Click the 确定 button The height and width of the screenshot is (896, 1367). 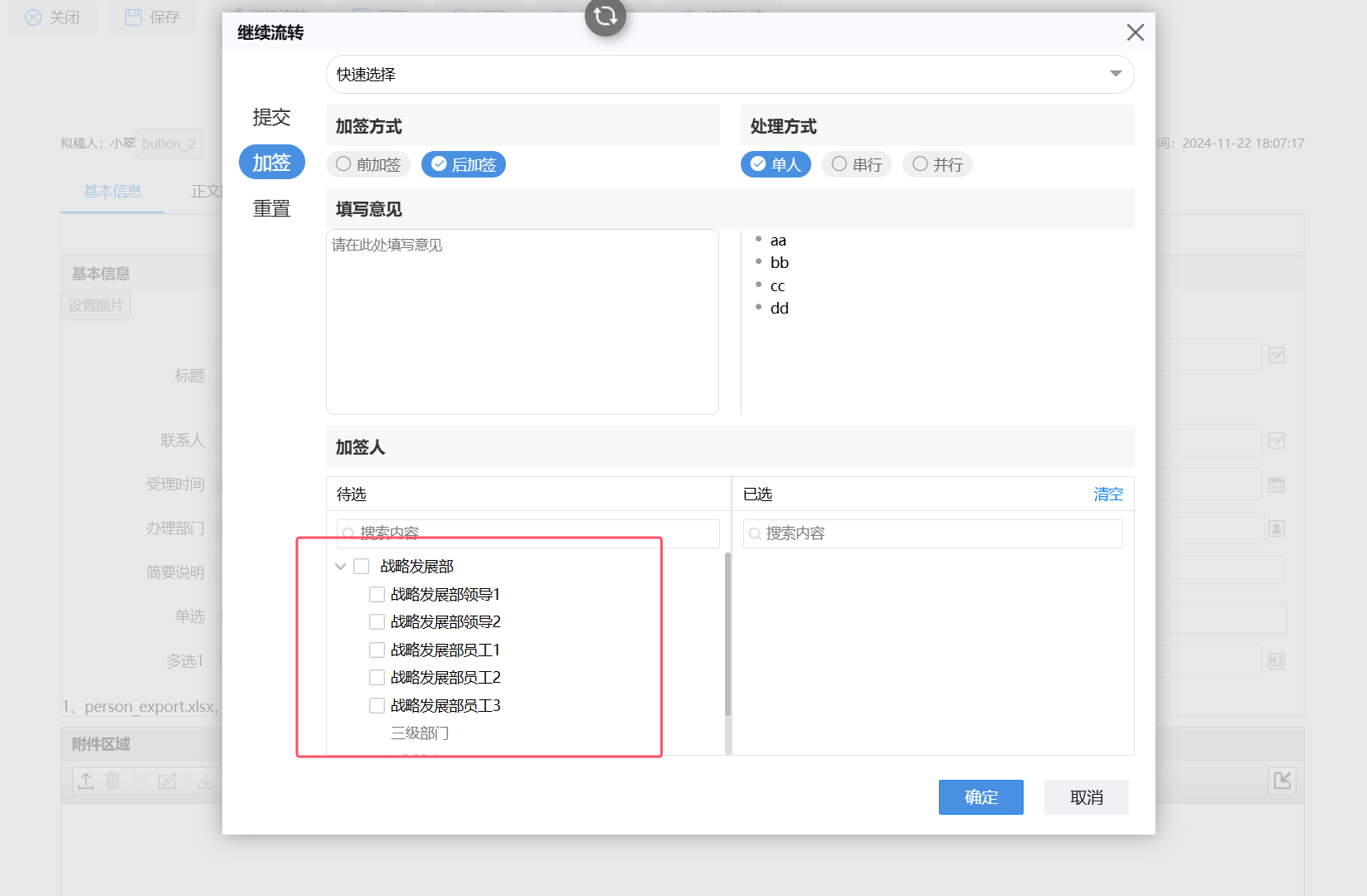click(981, 797)
